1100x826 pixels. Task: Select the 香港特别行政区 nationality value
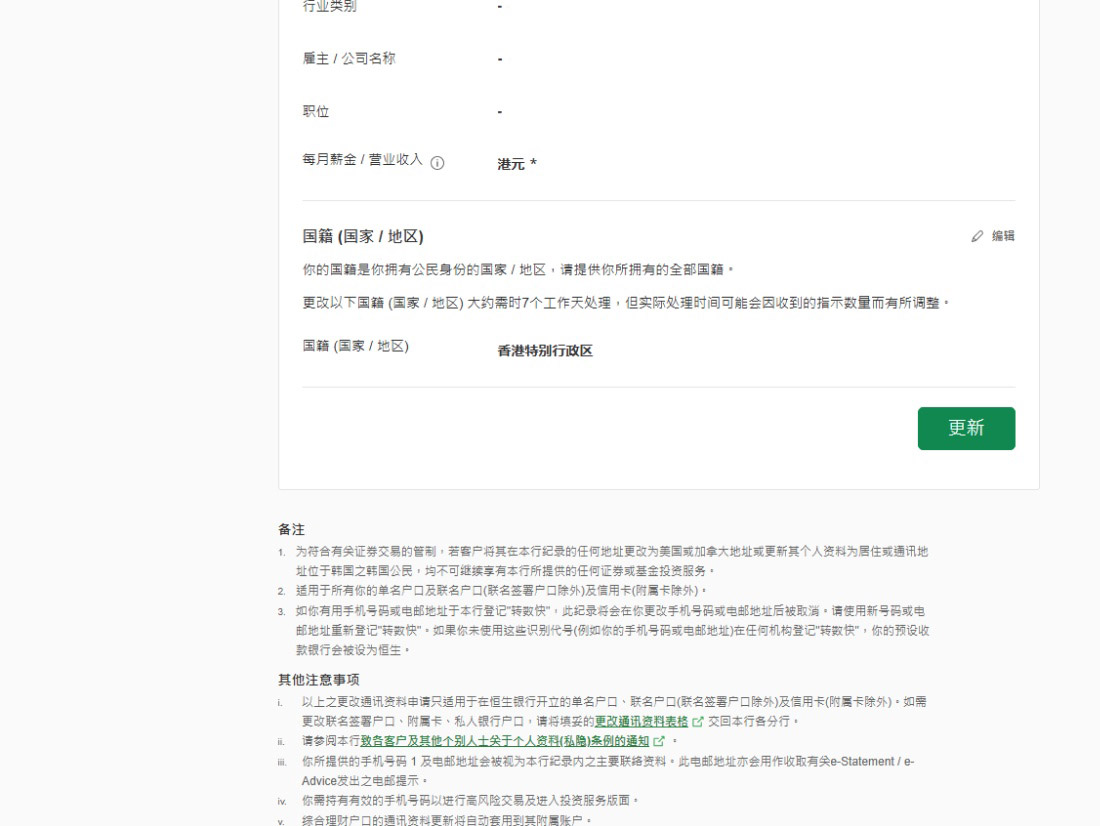(x=545, y=351)
